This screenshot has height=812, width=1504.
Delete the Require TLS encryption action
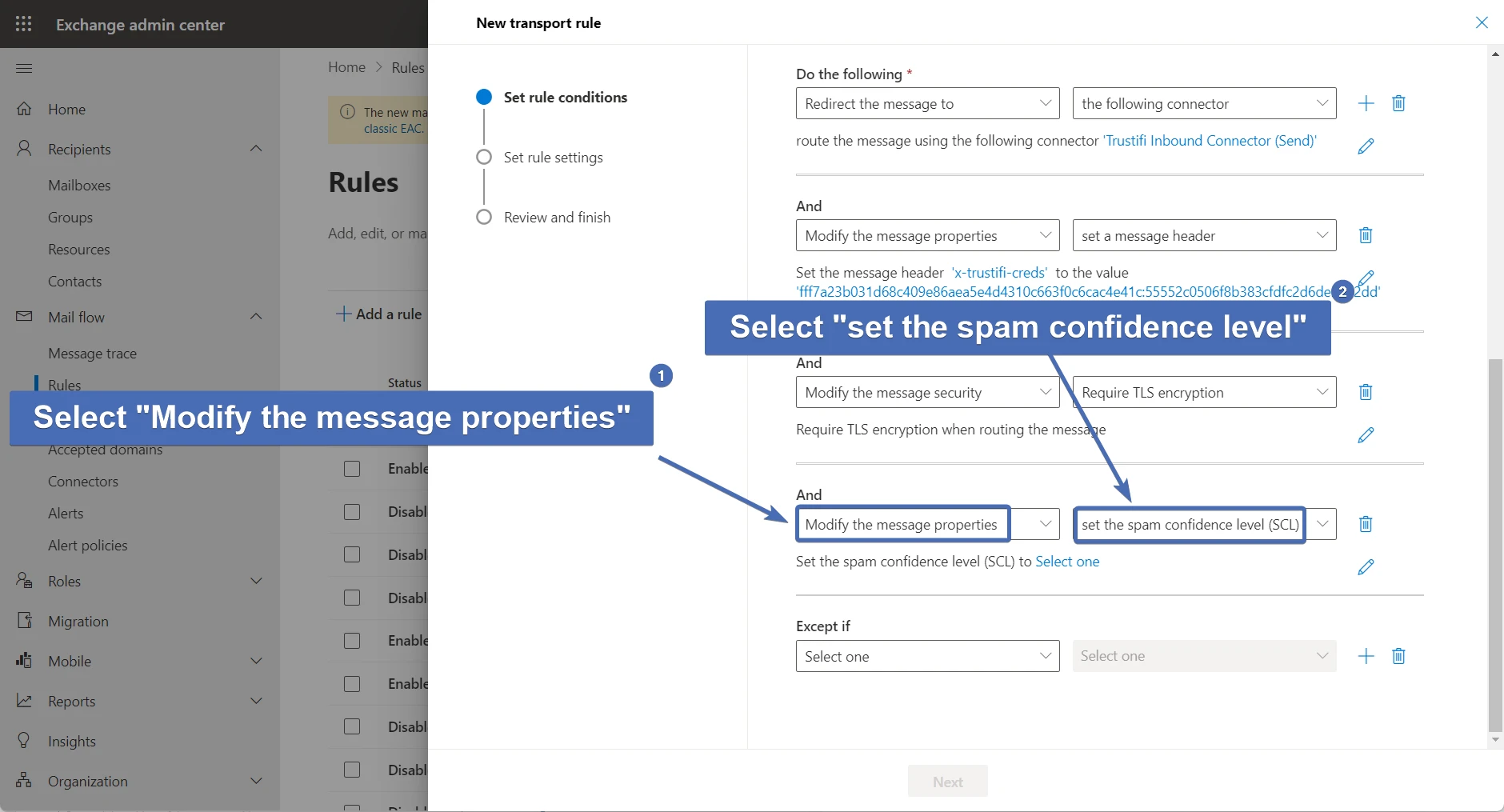(x=1366, y=392)
